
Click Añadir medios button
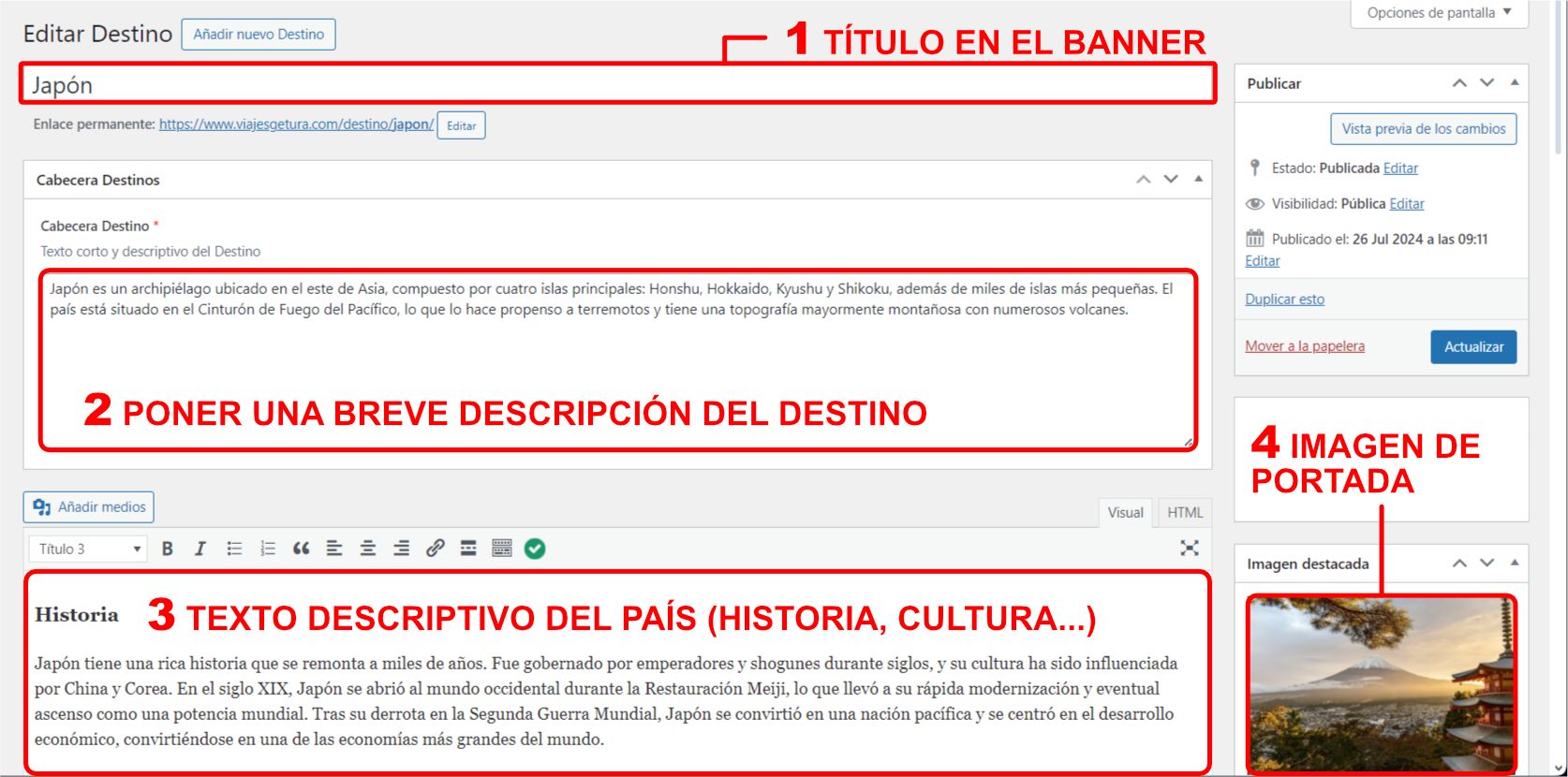point(89,507)
